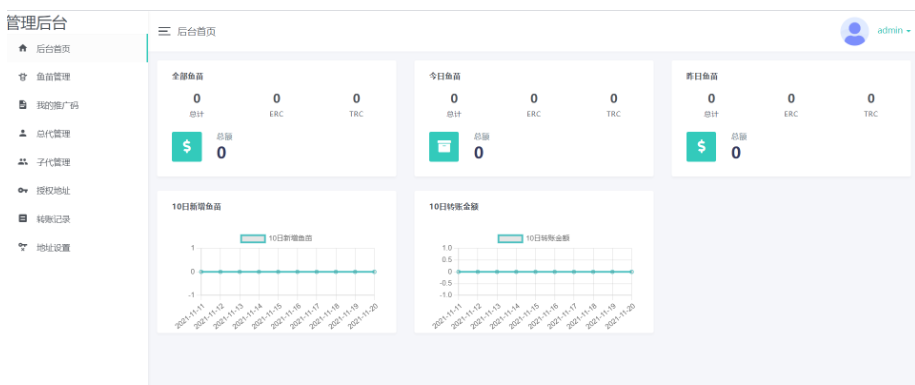The width and height of the screenshot is (915, 385).
Task: Click ERC label in 全部鱼苗 card
Action: point(277,114)
